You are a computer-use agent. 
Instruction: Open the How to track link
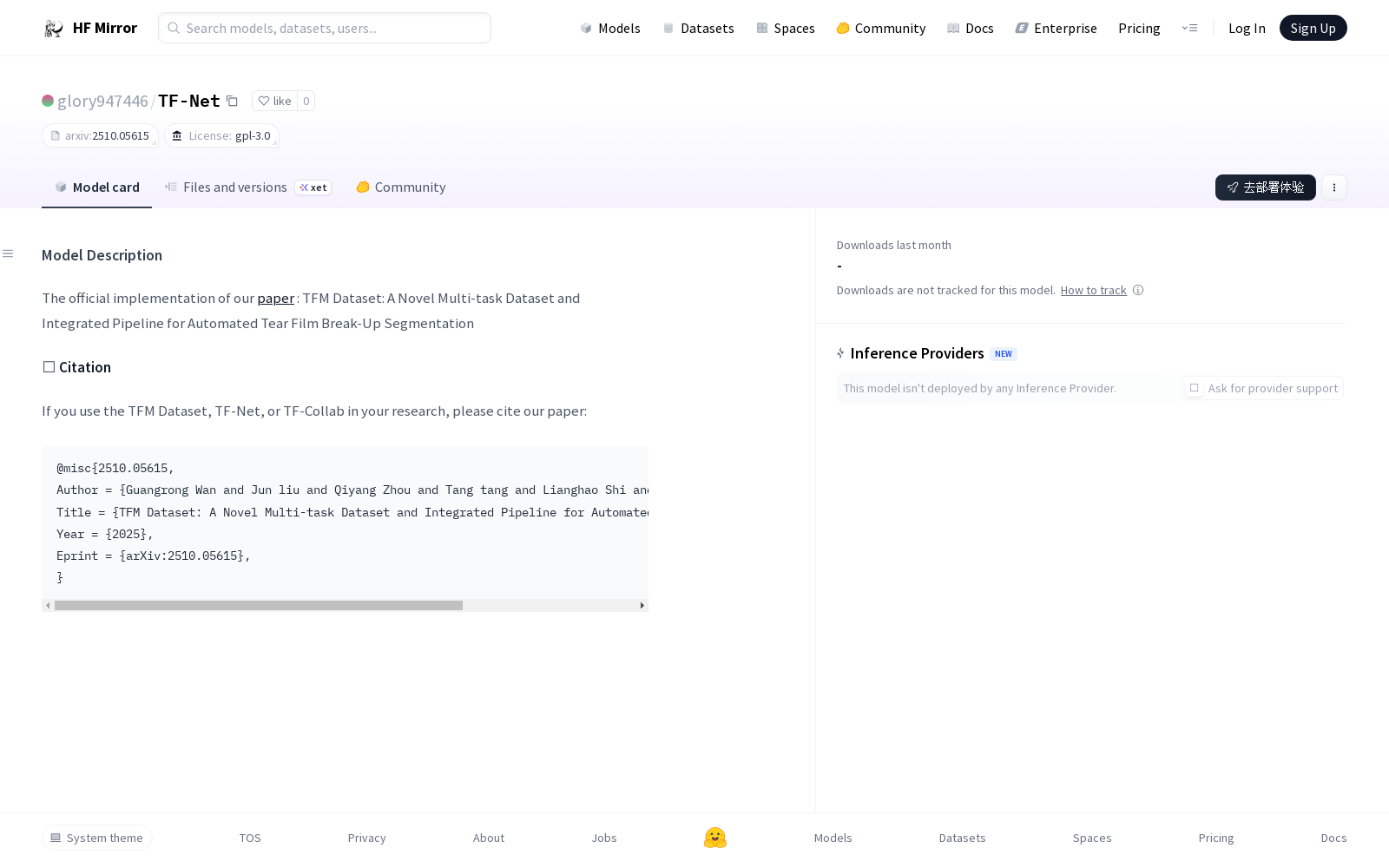(x=1094, y=290)
